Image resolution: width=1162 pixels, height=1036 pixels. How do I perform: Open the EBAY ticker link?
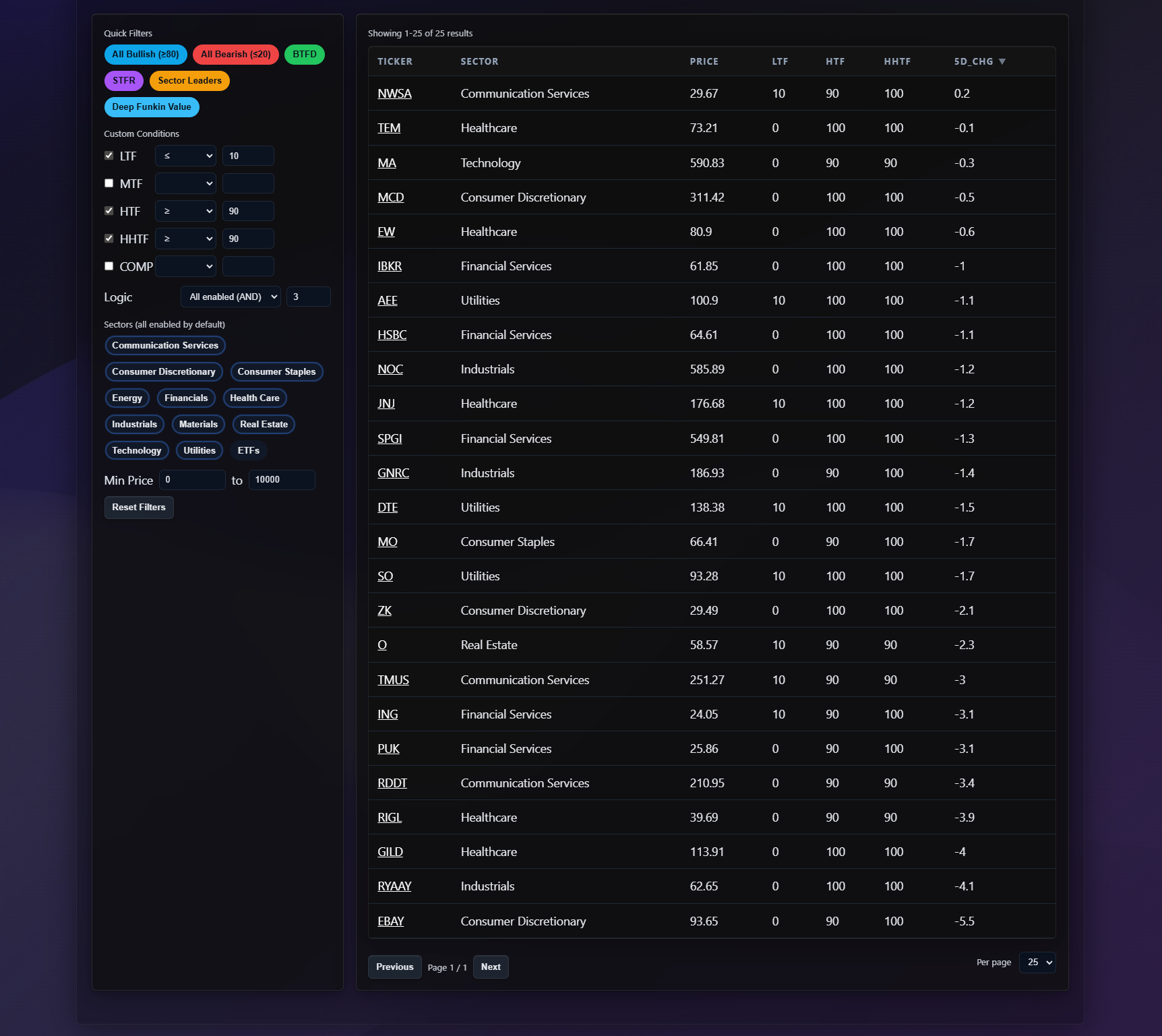391,921
